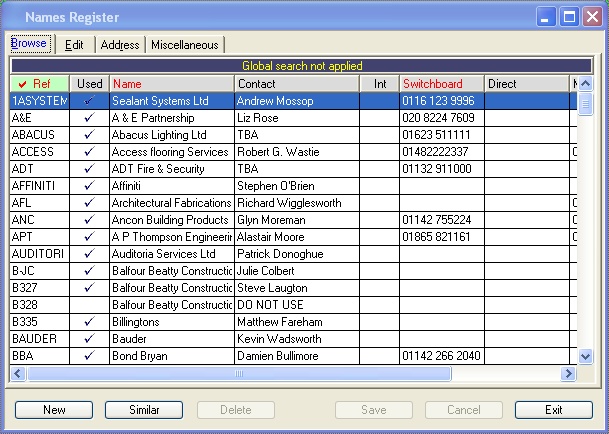
Task: Toggle Used checkmark for A&E row
Action: (90, 118)
